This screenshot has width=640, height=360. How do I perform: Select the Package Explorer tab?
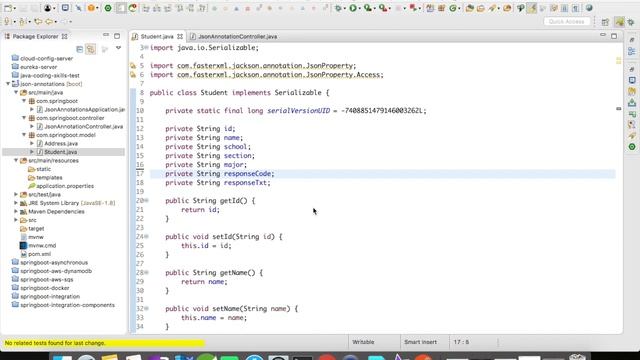(36, 36)
